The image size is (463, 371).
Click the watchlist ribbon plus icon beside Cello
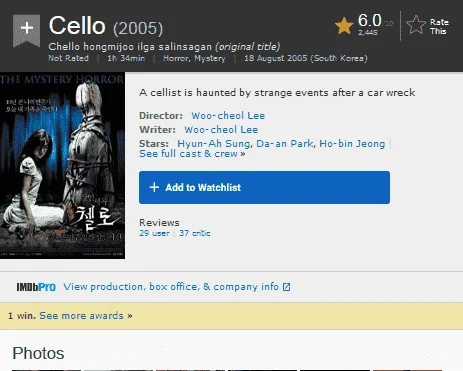pyautogui.click(x=26, y=30)
